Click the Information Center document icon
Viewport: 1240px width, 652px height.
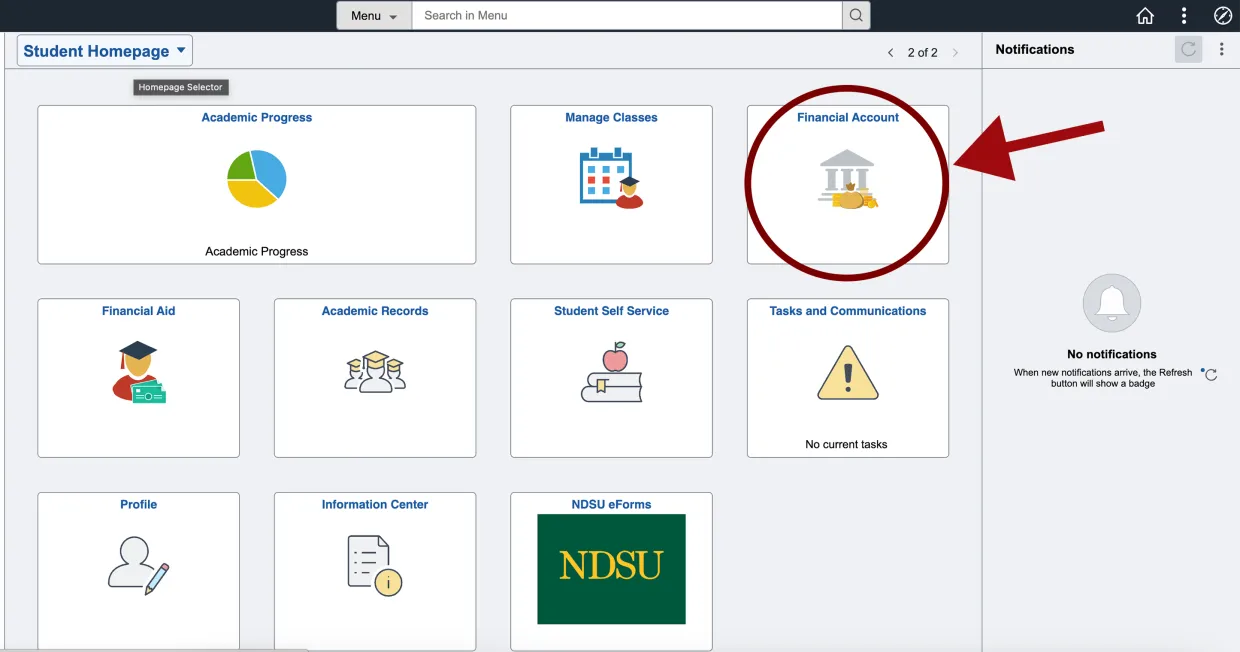click(374, 565)
